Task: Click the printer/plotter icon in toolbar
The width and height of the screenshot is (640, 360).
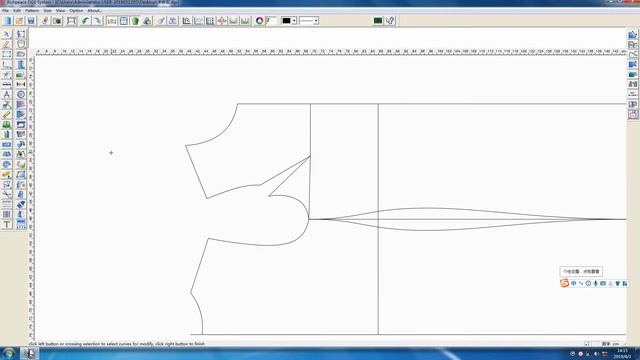Action: [147, 20]
